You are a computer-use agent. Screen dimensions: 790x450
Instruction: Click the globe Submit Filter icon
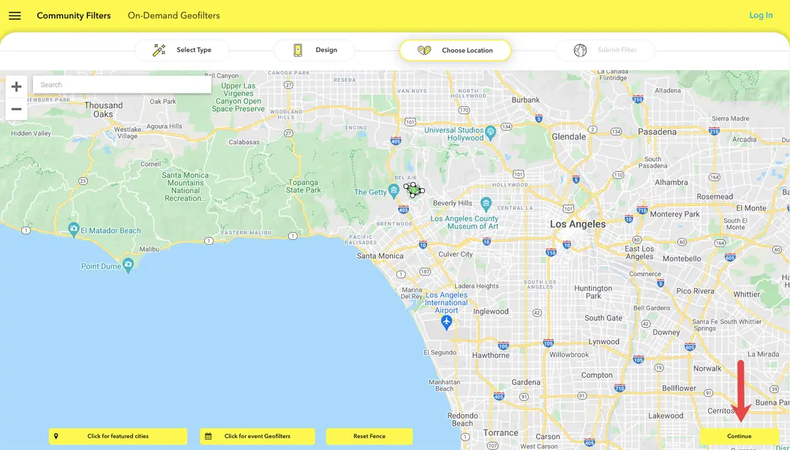click(580, 50)
